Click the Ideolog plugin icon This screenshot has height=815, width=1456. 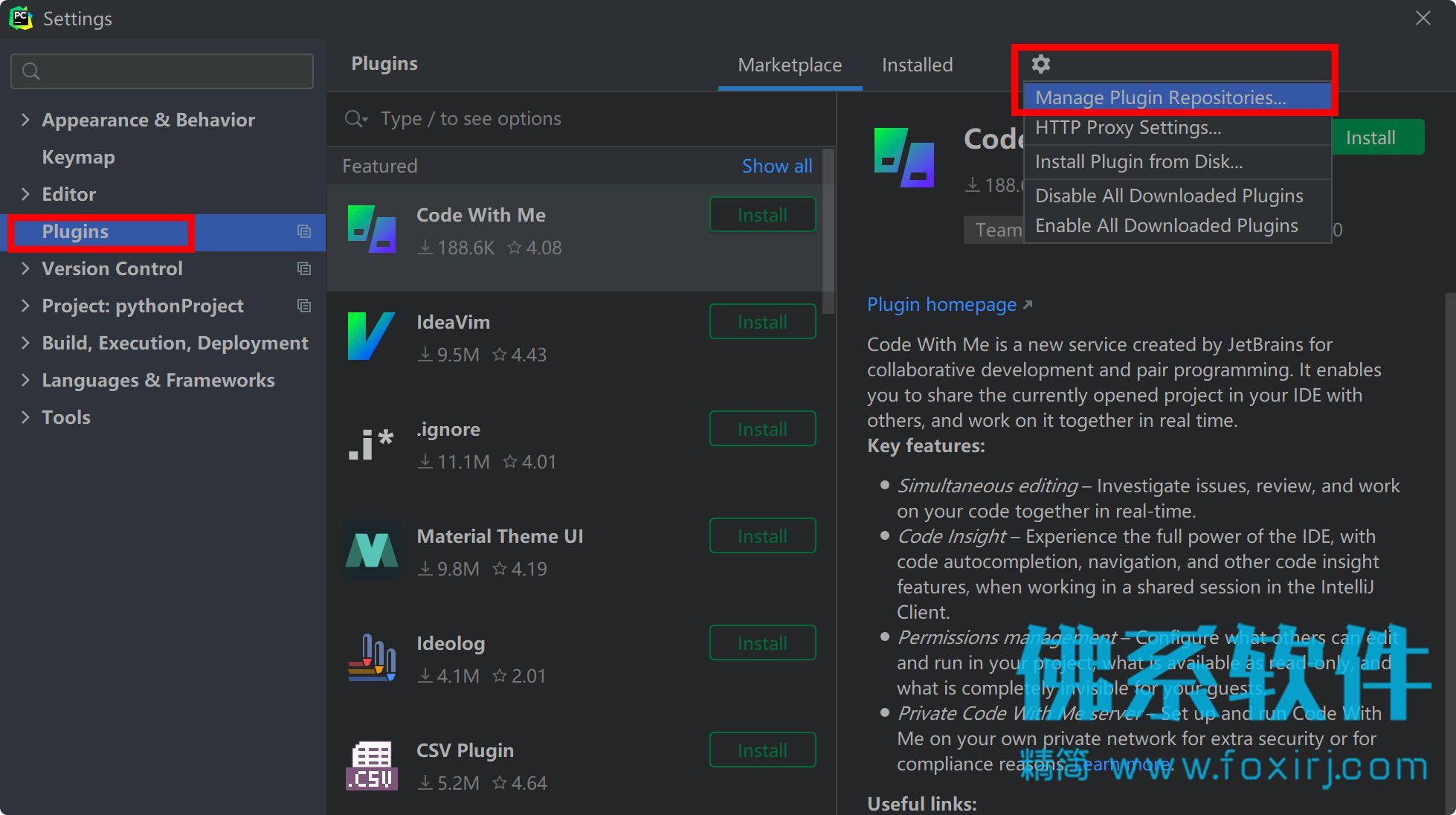pos(372,657)
